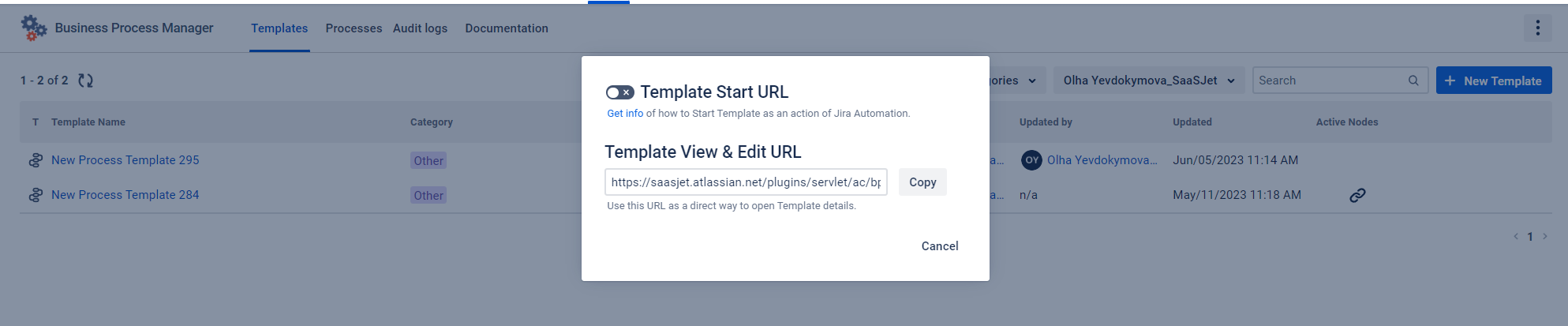The height and width of the screenshot is (326, 1568).
Task: Toggle the Template Start URL switch
Action: click(619, 92)
